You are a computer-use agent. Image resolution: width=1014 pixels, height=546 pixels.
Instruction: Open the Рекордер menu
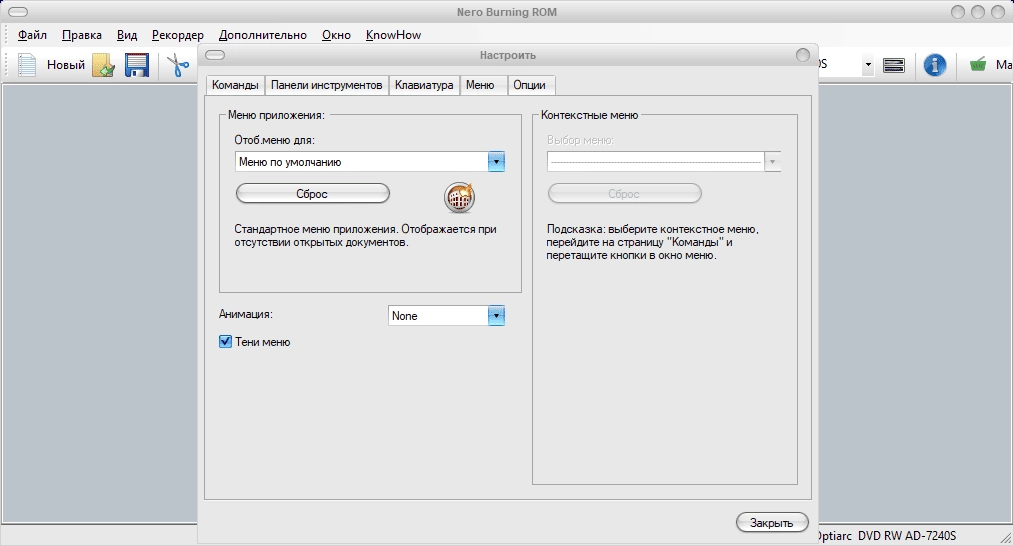[x=178, y=35]
